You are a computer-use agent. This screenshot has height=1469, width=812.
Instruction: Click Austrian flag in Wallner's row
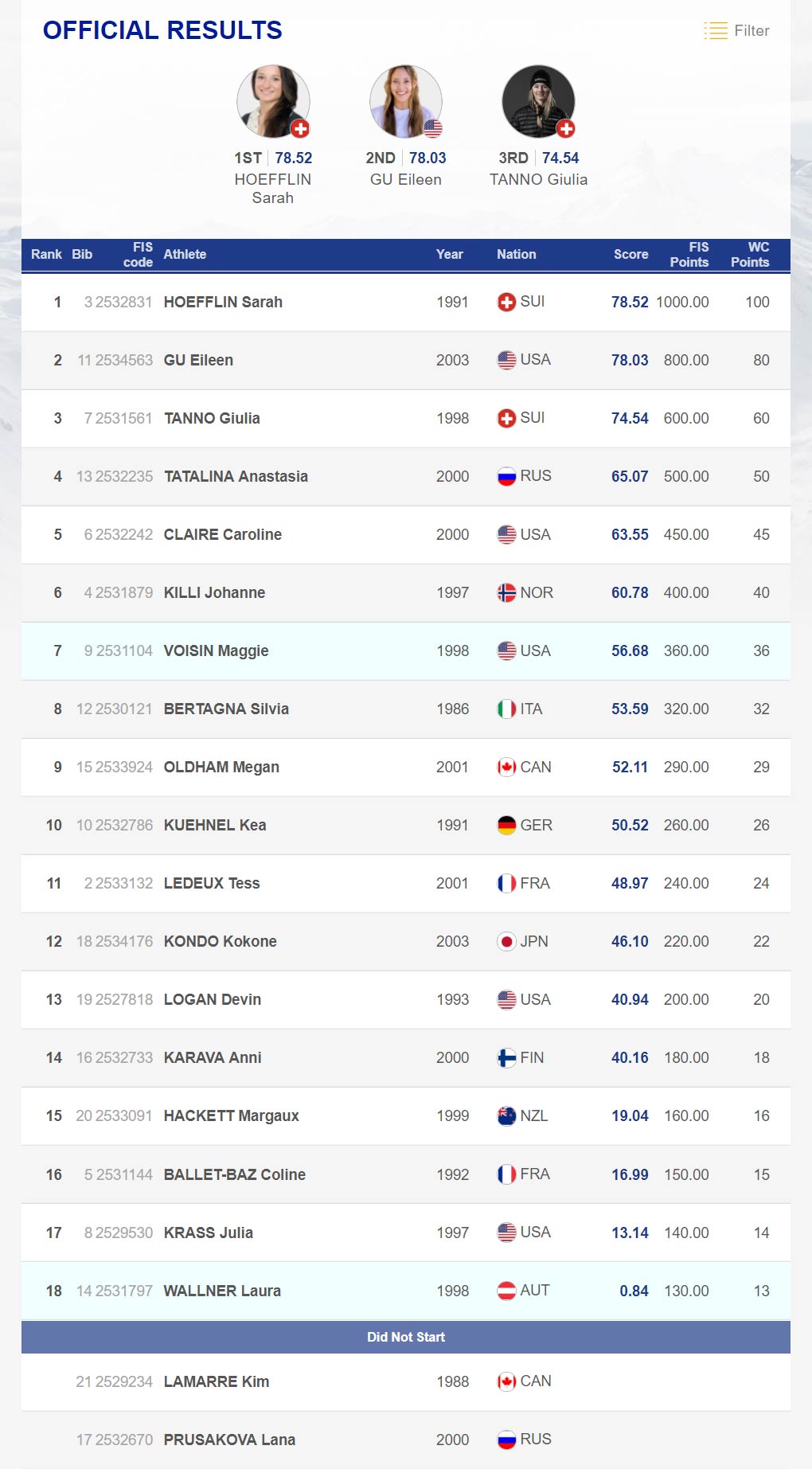[506, 1291]
